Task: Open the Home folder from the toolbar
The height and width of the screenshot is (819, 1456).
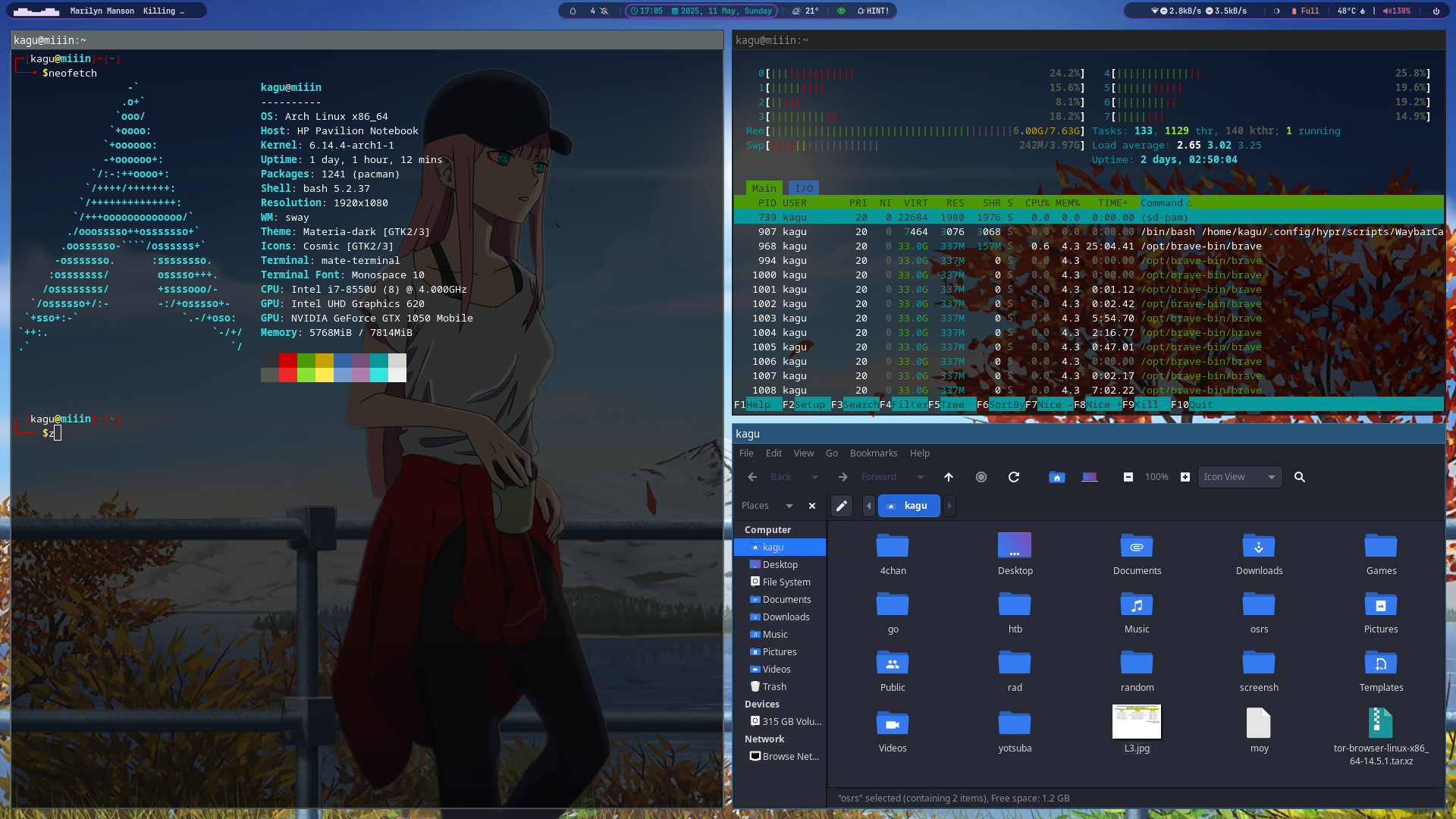Action: pos(1056,477)
